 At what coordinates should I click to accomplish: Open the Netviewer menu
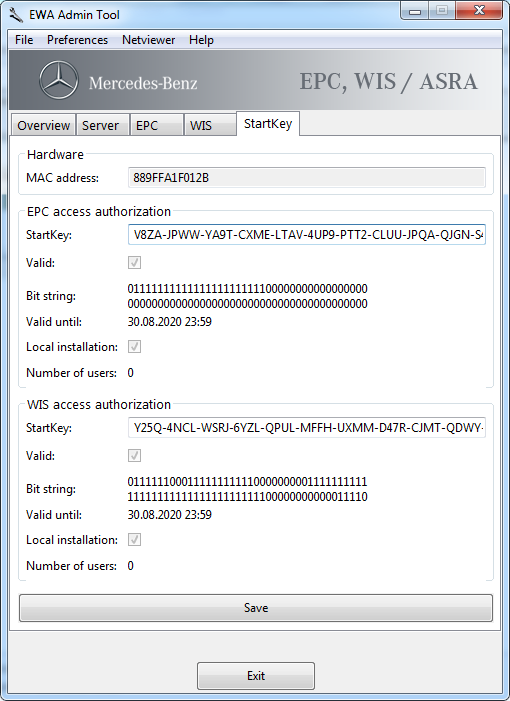pos(148,40)
